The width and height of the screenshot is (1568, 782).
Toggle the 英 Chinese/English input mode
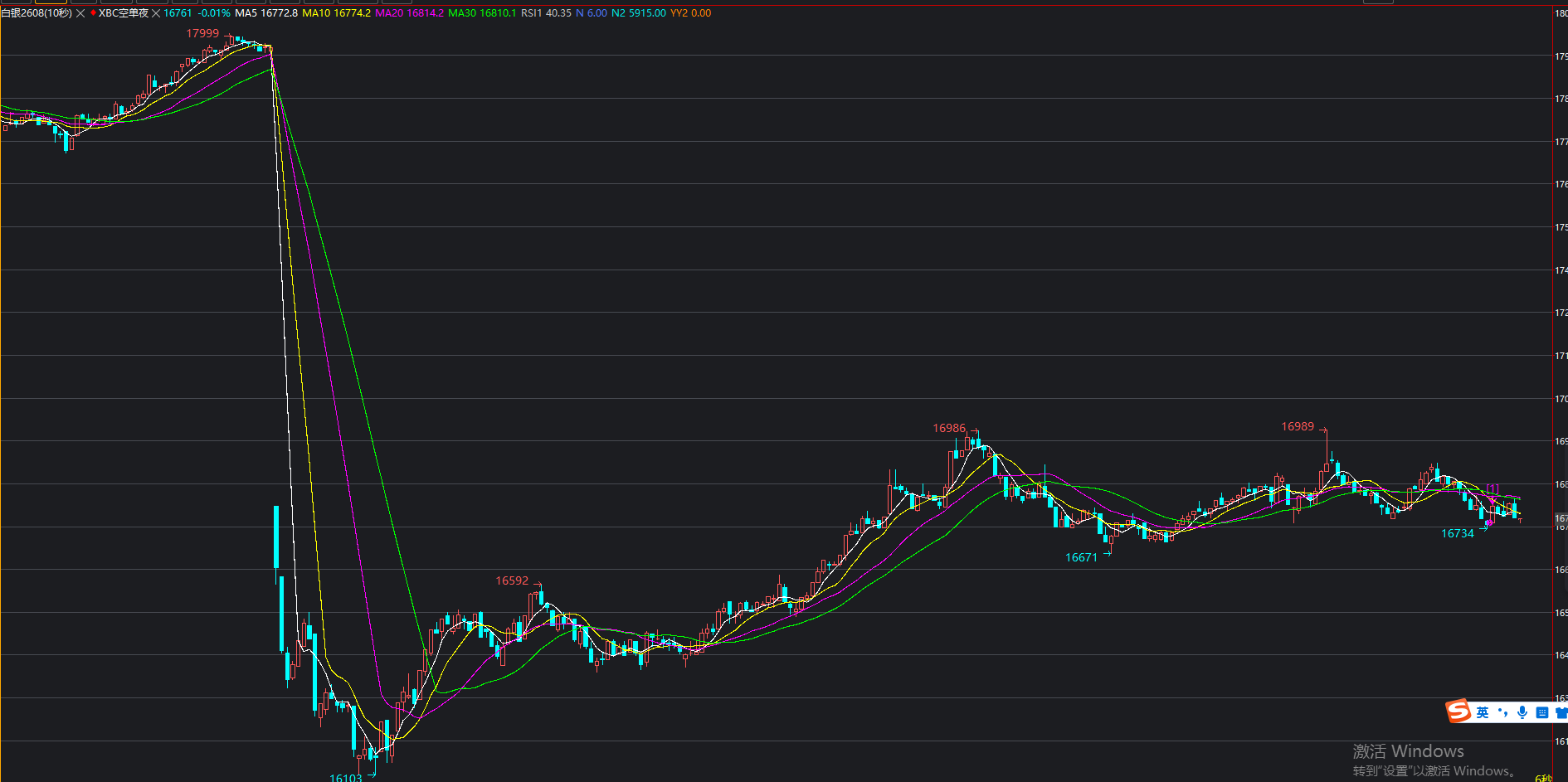(x=1483, y=712)
